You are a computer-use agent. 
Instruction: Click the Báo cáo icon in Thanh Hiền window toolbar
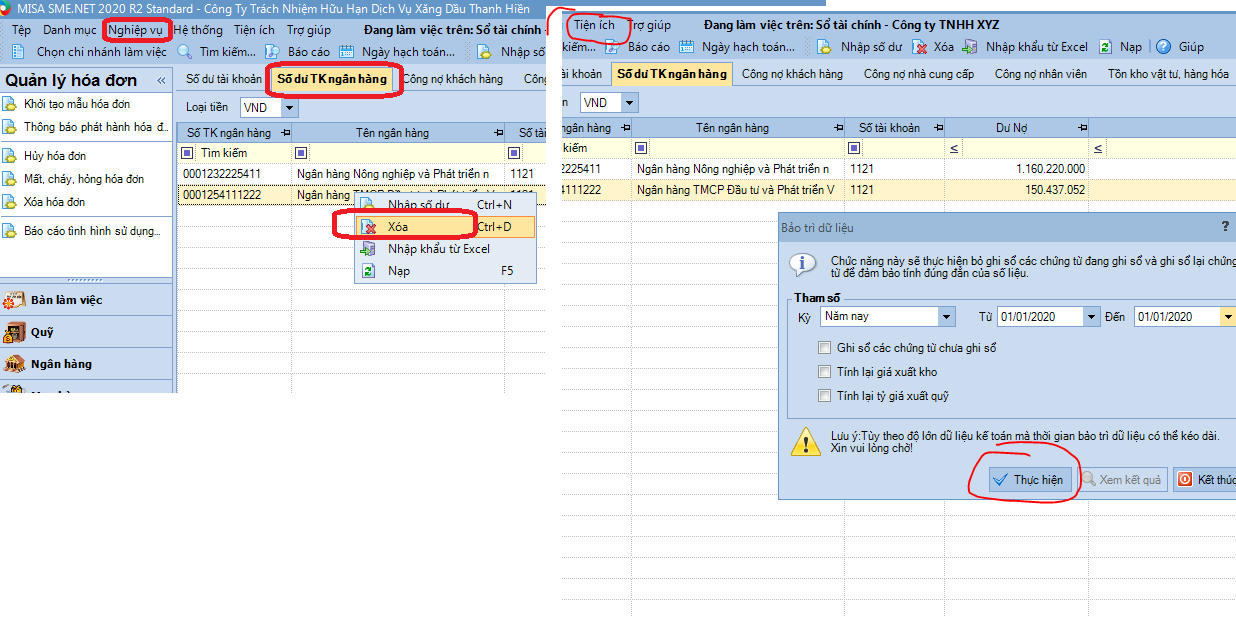coord(272,52)
